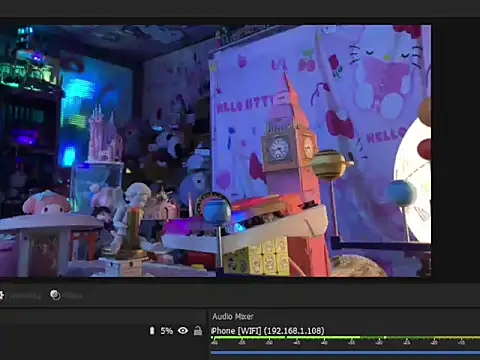Image resolution: width=480 pixels, height=360 pixels.
Task: Toggle source visibility with the eye icon
Action: tap(183, 331)
